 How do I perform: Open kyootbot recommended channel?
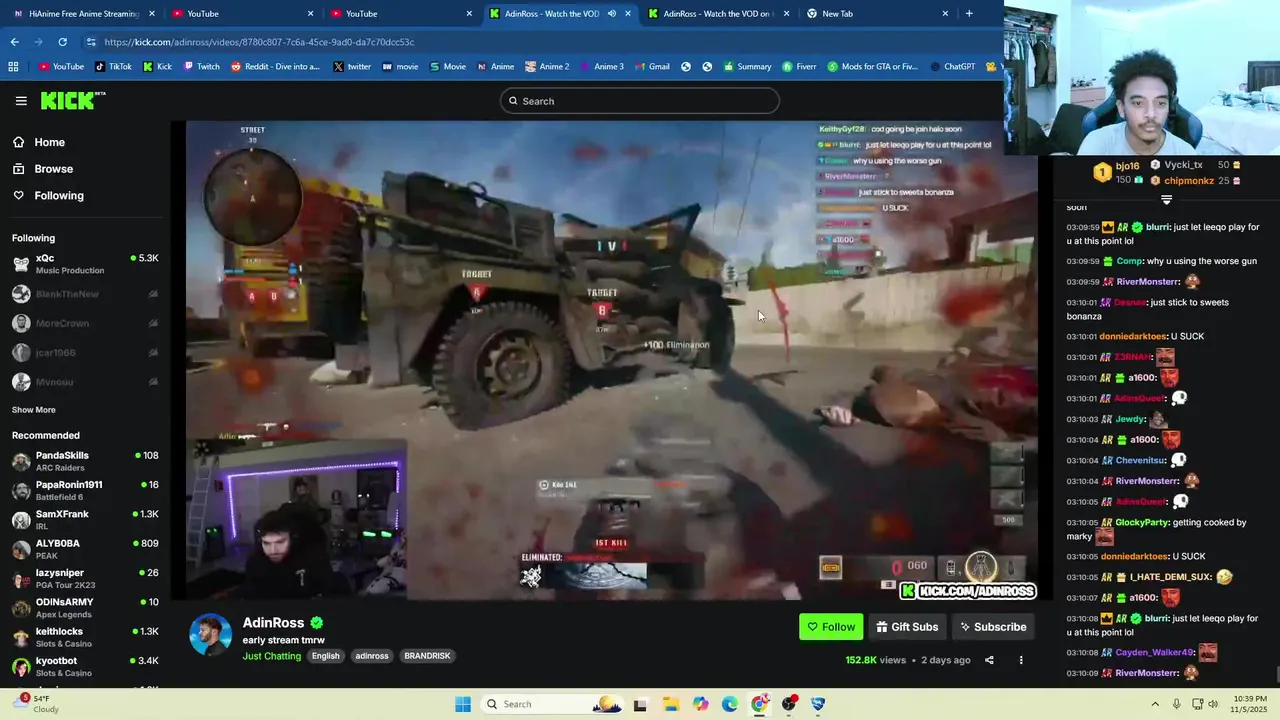[x=85, y=666]
